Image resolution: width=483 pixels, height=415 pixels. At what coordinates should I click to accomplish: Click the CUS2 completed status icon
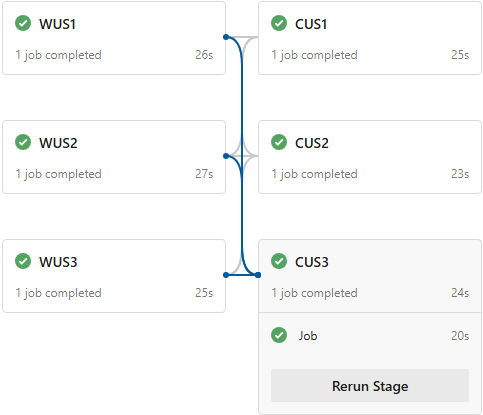click(x=279, y=142)
